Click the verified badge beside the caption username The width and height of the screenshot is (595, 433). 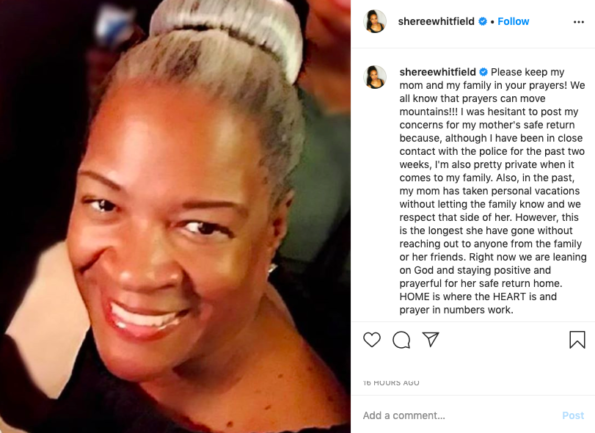pos(483,72)
